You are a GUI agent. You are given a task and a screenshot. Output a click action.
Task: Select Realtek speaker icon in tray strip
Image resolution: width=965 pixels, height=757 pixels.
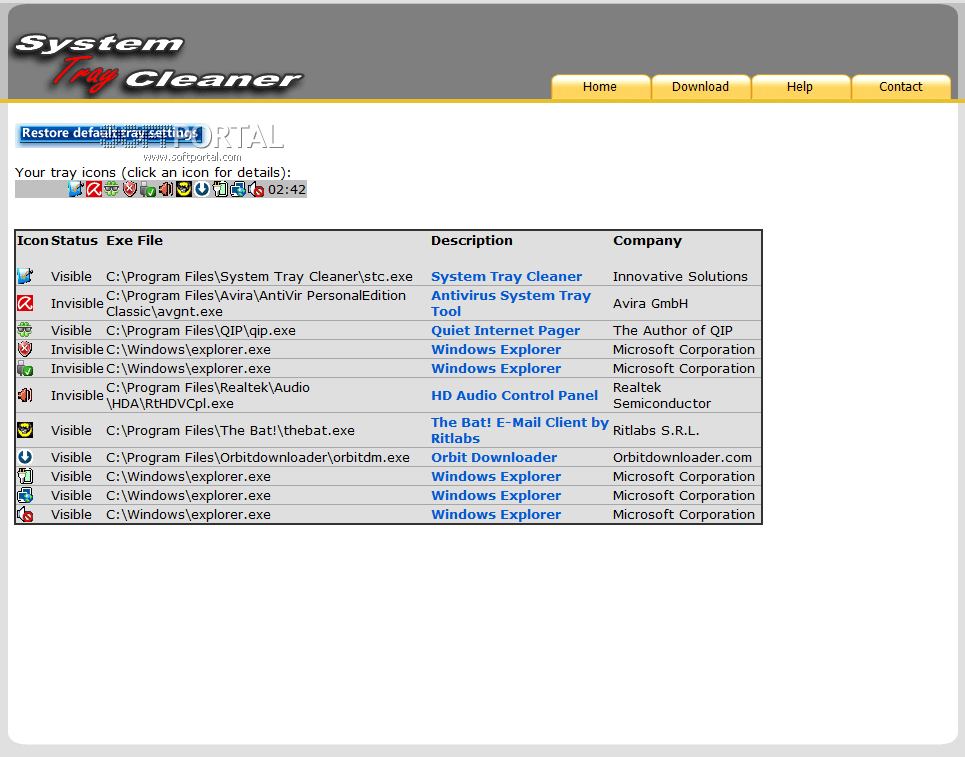point(166,189)
